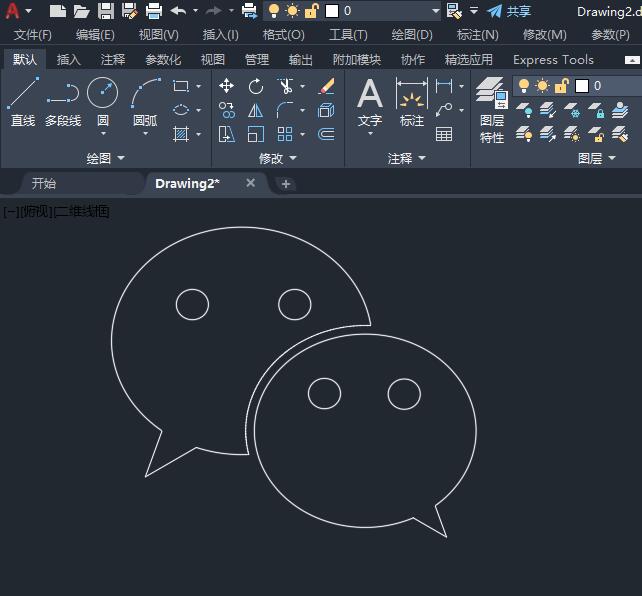Switch to the 参数化 ribbon tab
The height and width of the screenshot is (596, 642).
(x=163, y=60)
